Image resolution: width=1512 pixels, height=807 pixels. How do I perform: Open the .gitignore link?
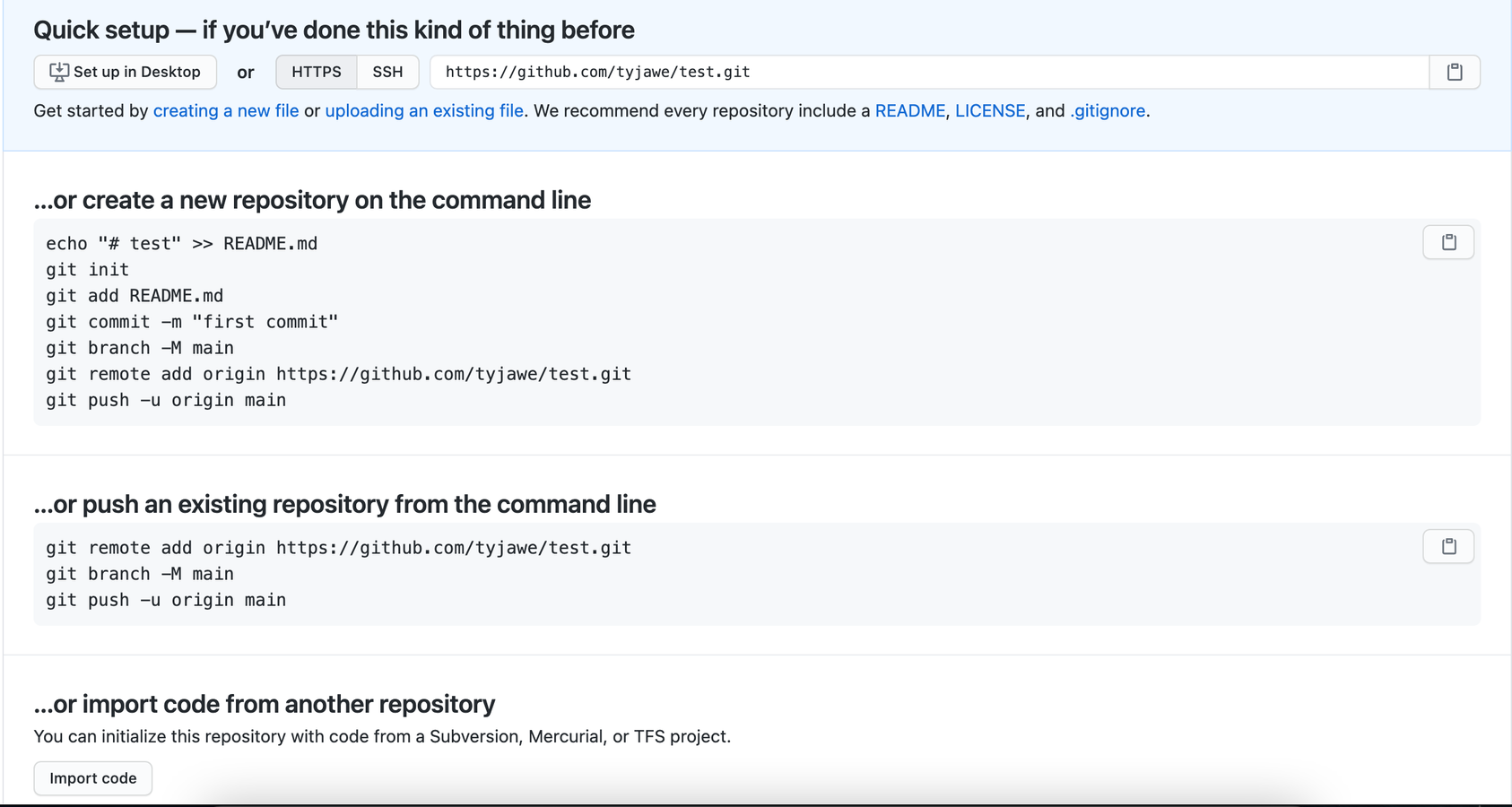[1108, 110]
